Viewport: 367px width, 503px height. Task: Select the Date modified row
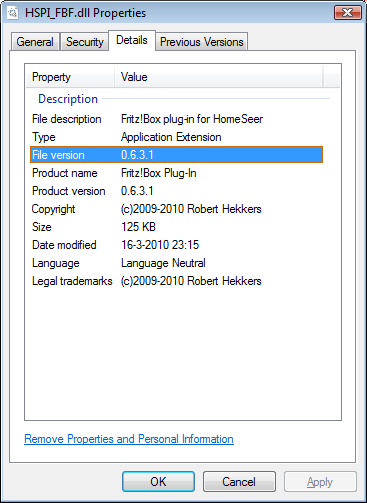click(176, 245)
